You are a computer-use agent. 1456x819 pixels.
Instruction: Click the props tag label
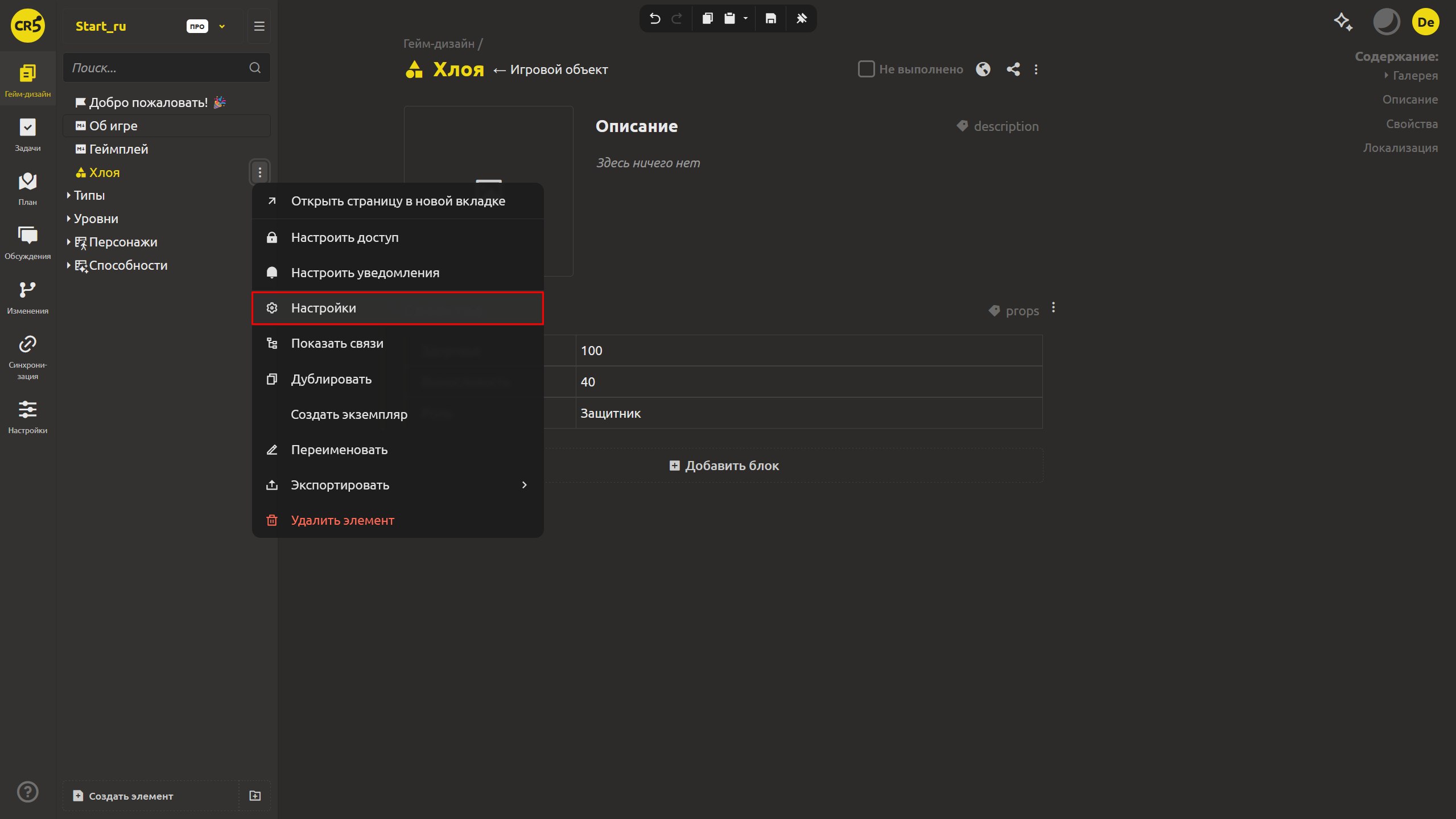[1013, 311]
